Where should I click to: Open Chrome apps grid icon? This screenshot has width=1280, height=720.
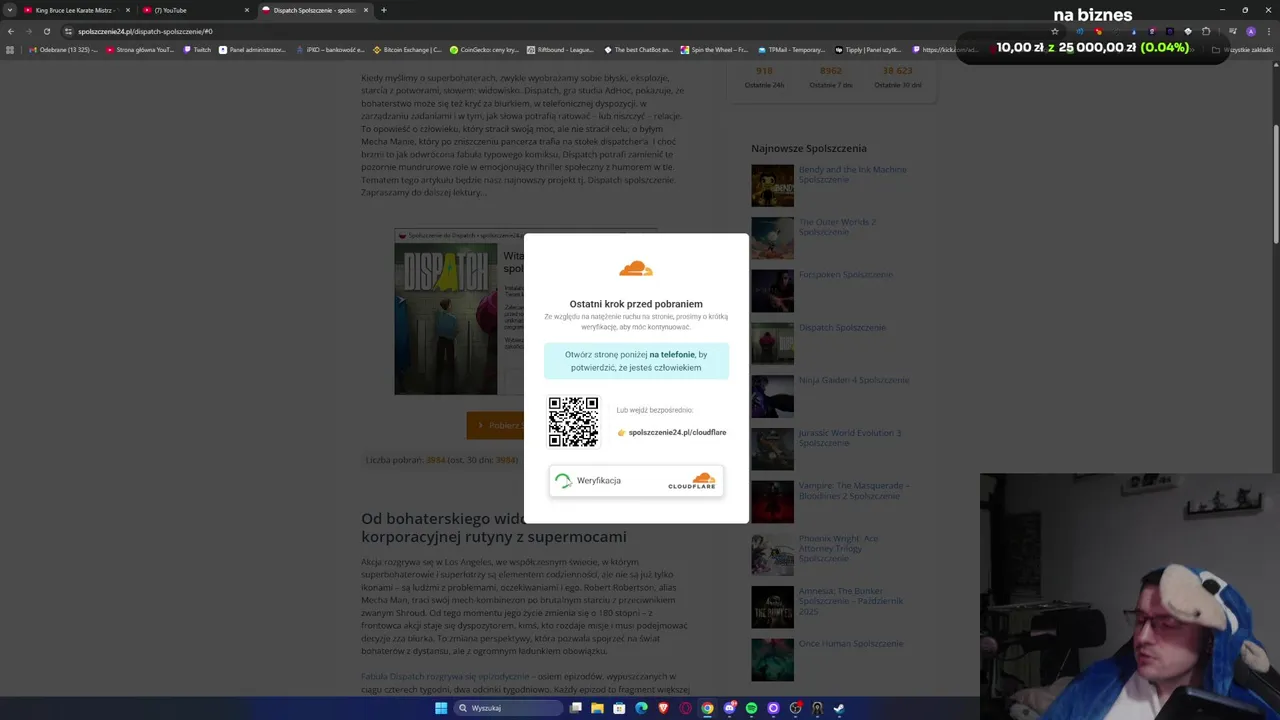[10, 49]
